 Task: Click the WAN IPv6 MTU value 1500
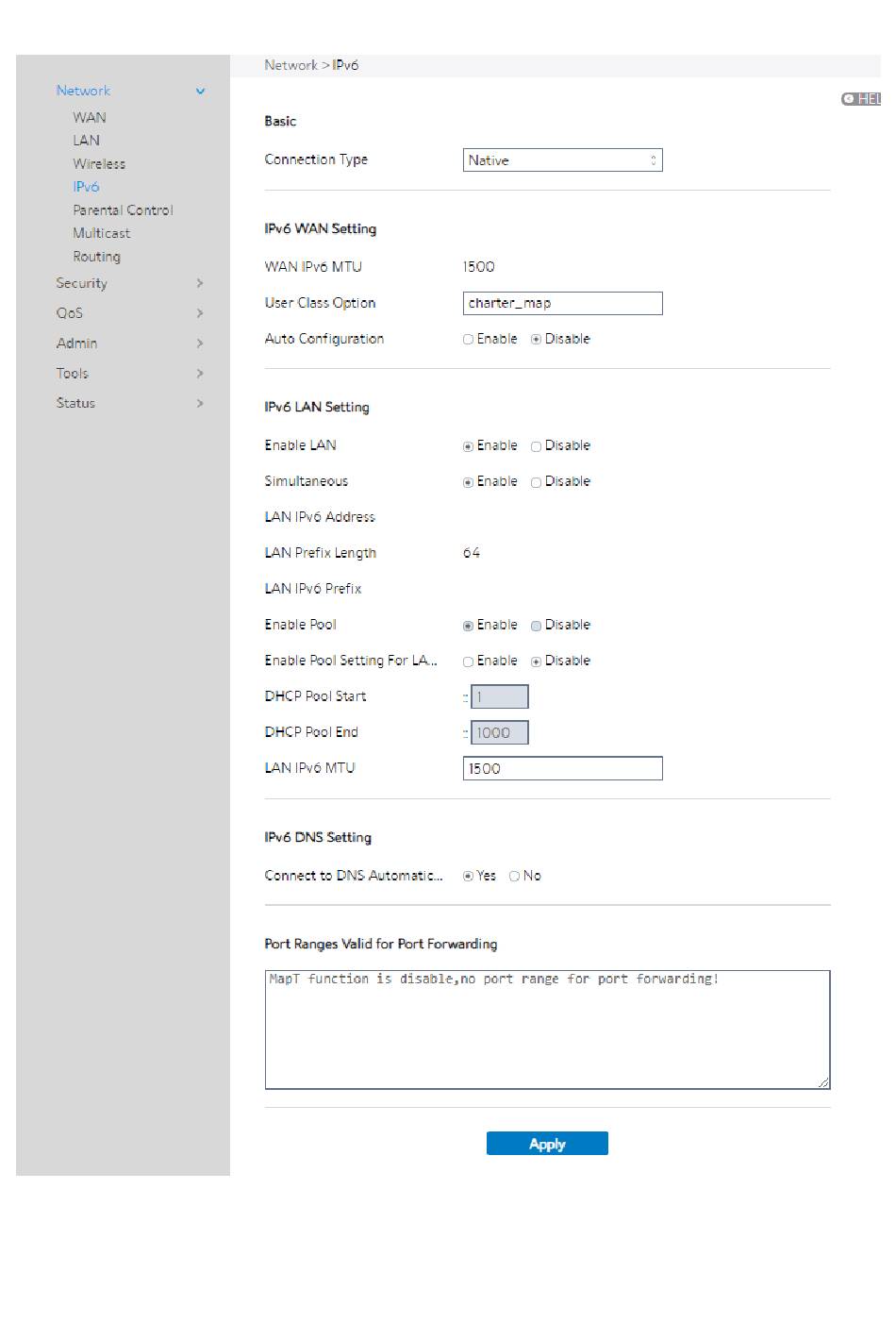[478, 267]
